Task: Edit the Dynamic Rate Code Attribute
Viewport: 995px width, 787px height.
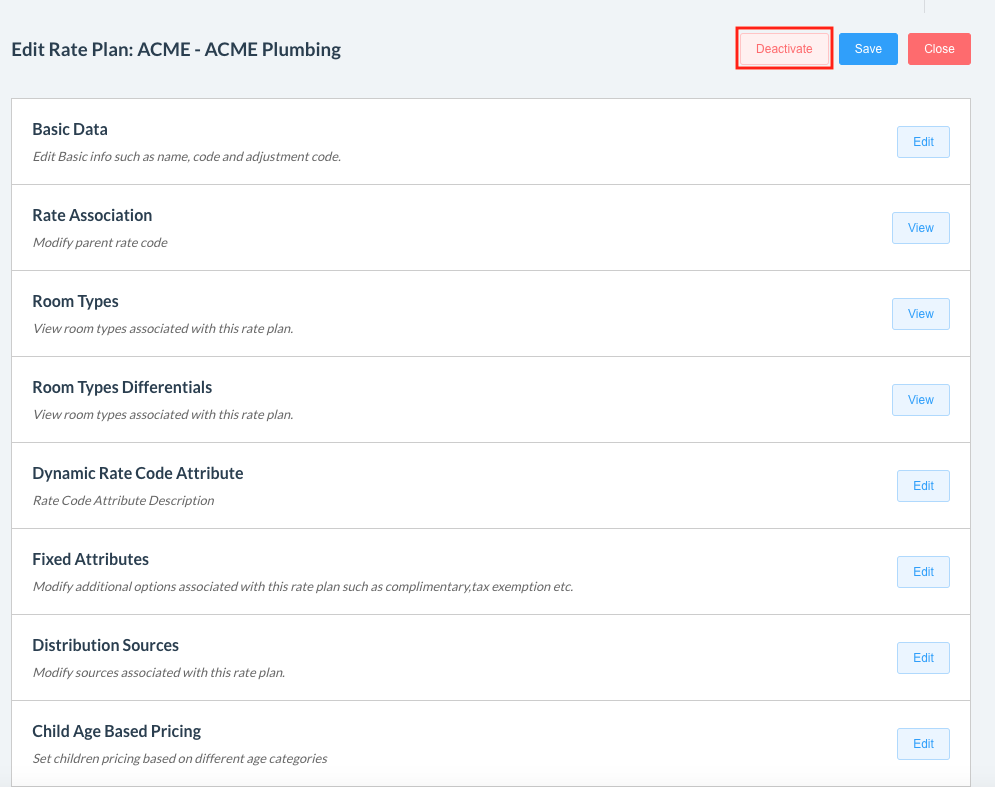Action: 922,486
